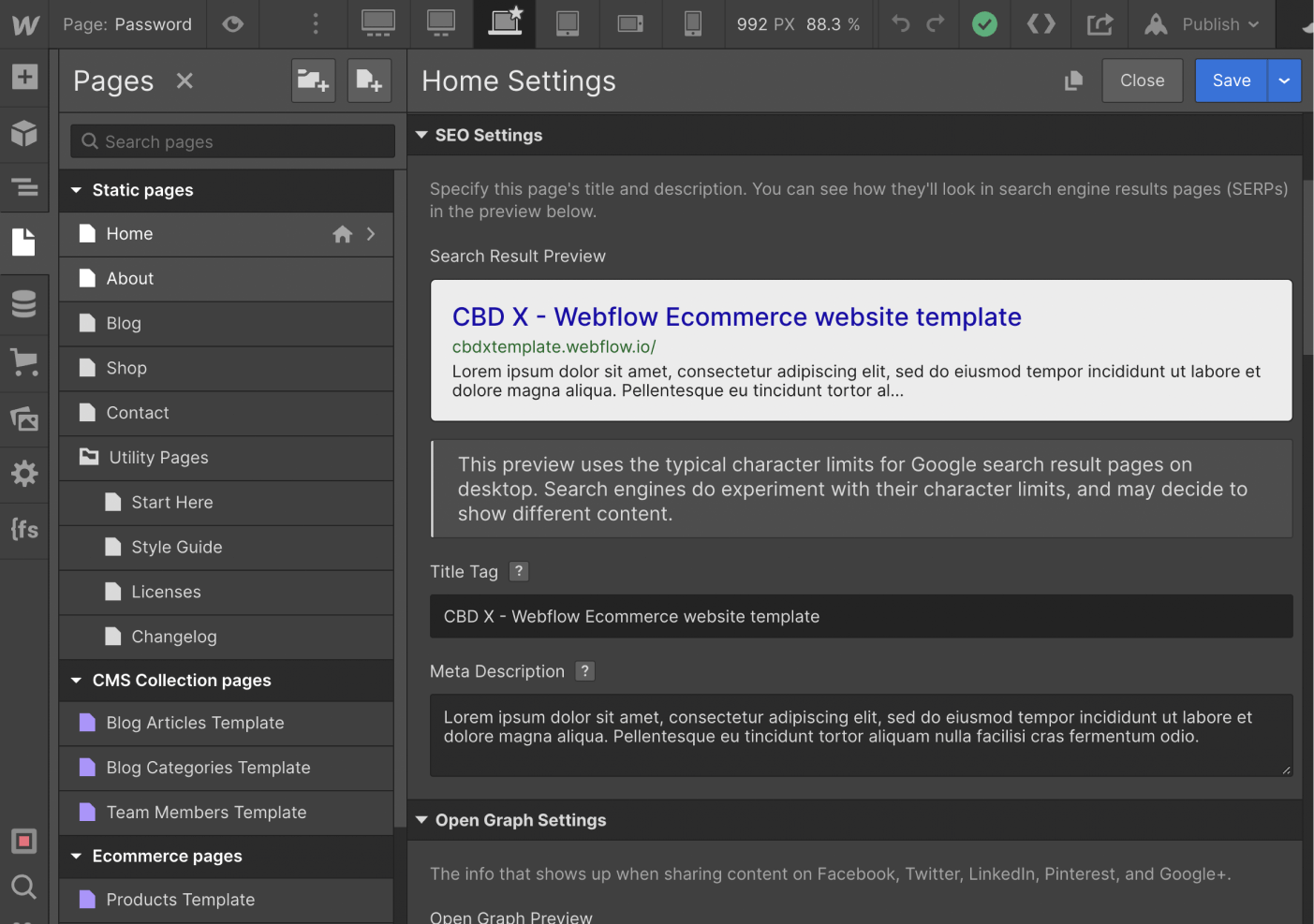This screenshot has height=924, width=1314.
Task: Click the Search pages field
Action: [x=231, y=140]
